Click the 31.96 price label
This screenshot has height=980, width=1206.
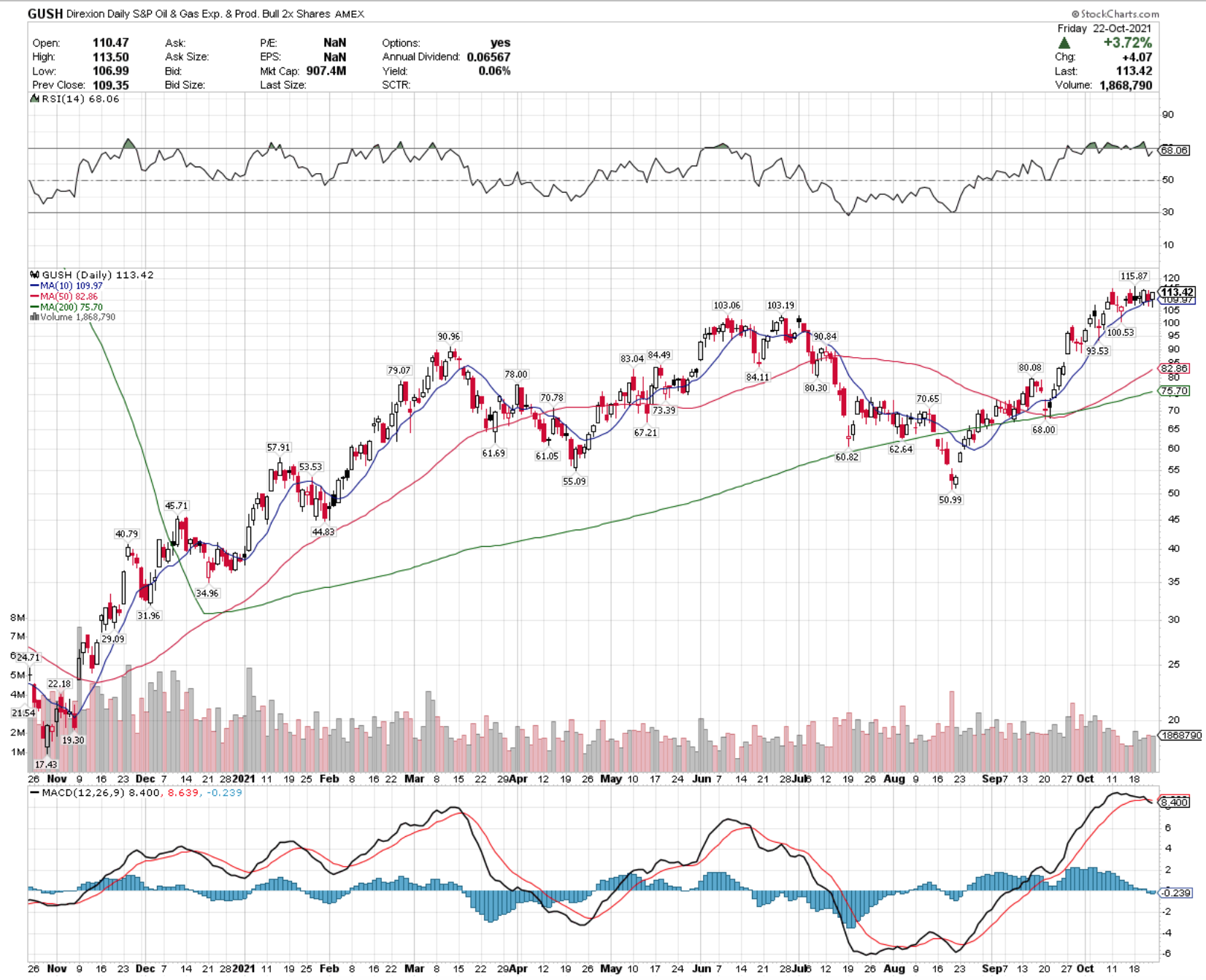pos(148,616)
